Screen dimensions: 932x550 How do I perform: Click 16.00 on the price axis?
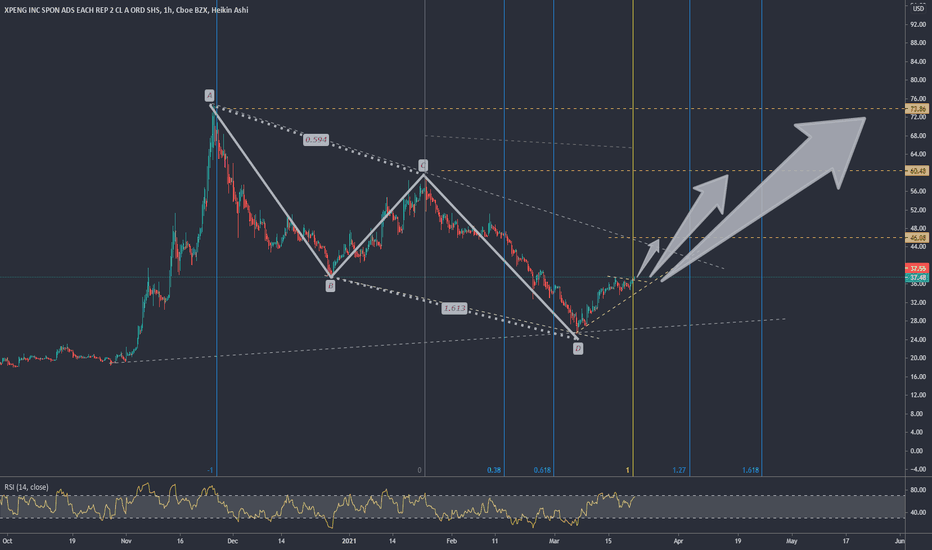[918, 376]
